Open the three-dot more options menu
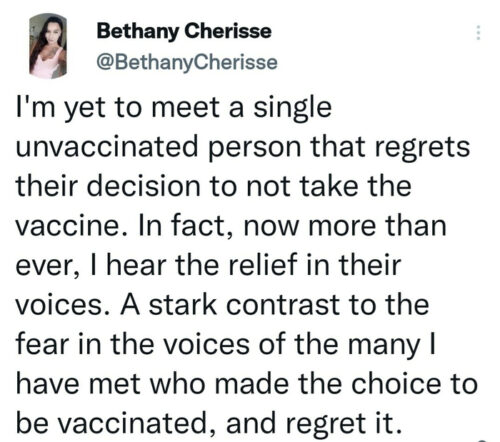The width and height of the screenshot is (500, 442). tap(478, 33)
